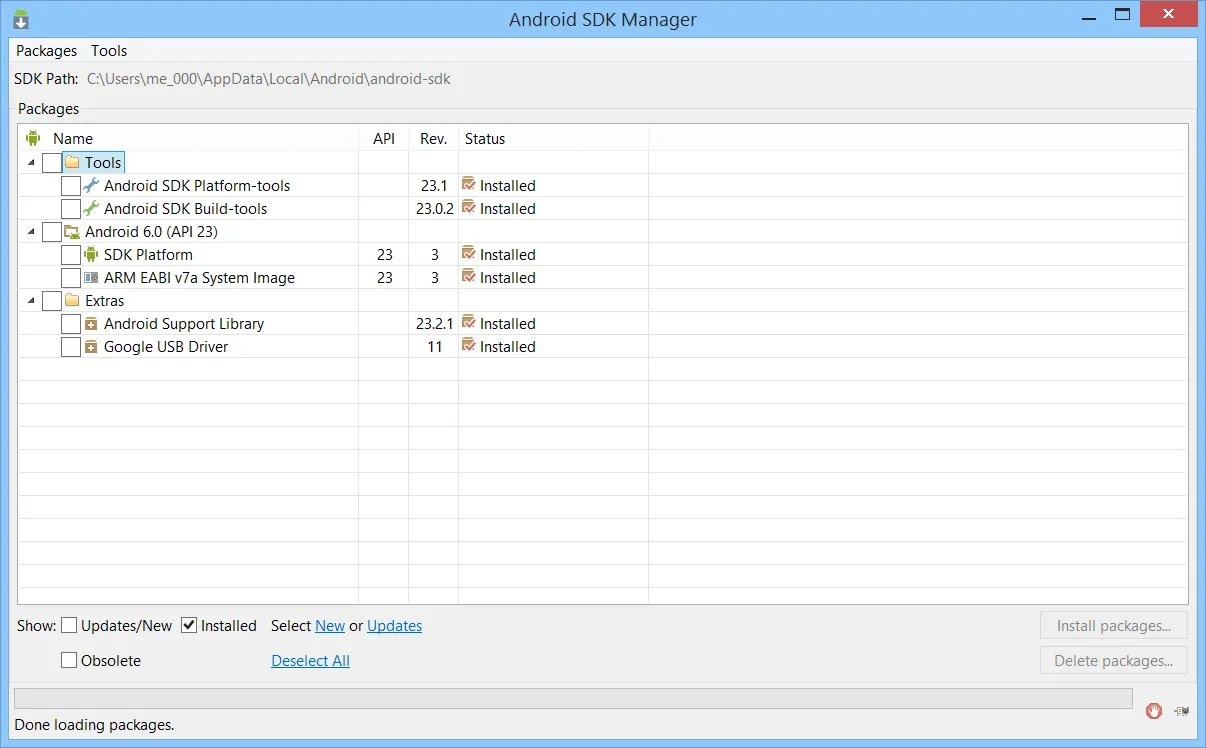Select the Android SDK Build-tools row text
Viewport: 1206px width, 748px height.
185,209
